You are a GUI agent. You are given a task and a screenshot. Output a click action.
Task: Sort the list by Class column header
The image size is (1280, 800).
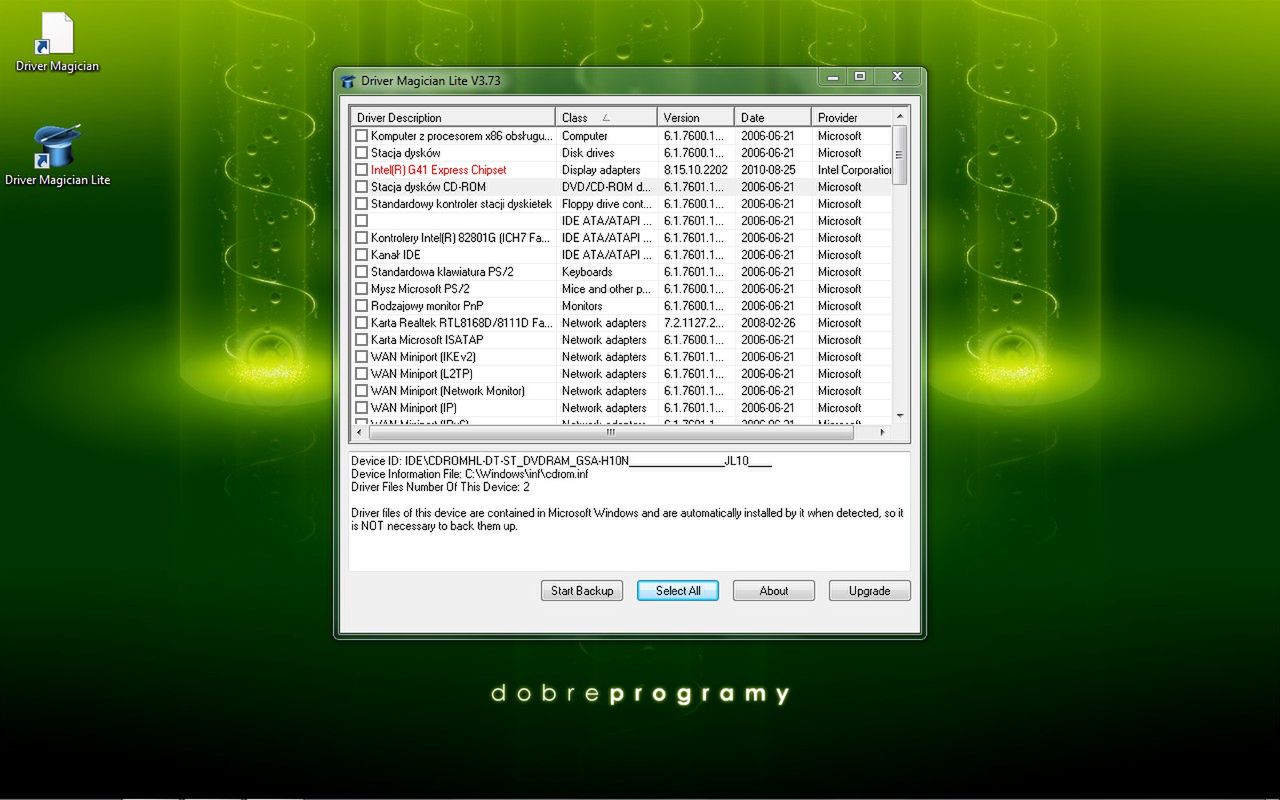pyautogui.click(x=606, y=117)
